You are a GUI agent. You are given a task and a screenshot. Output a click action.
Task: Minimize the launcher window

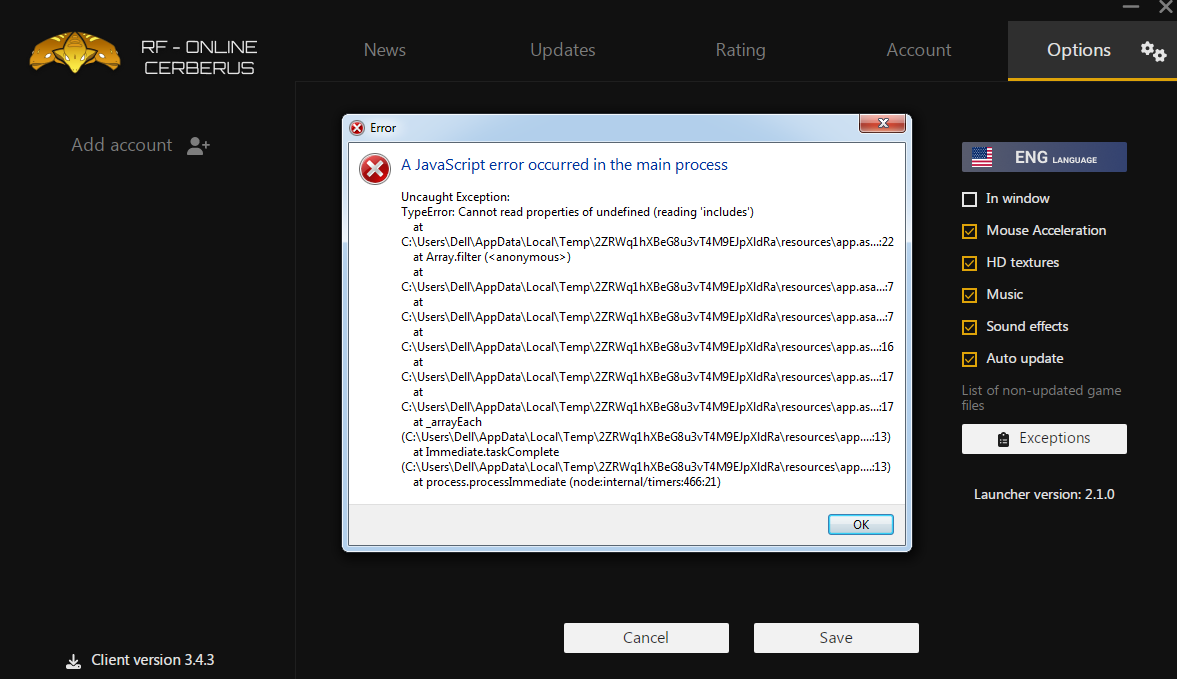(x=1130, y=7)
